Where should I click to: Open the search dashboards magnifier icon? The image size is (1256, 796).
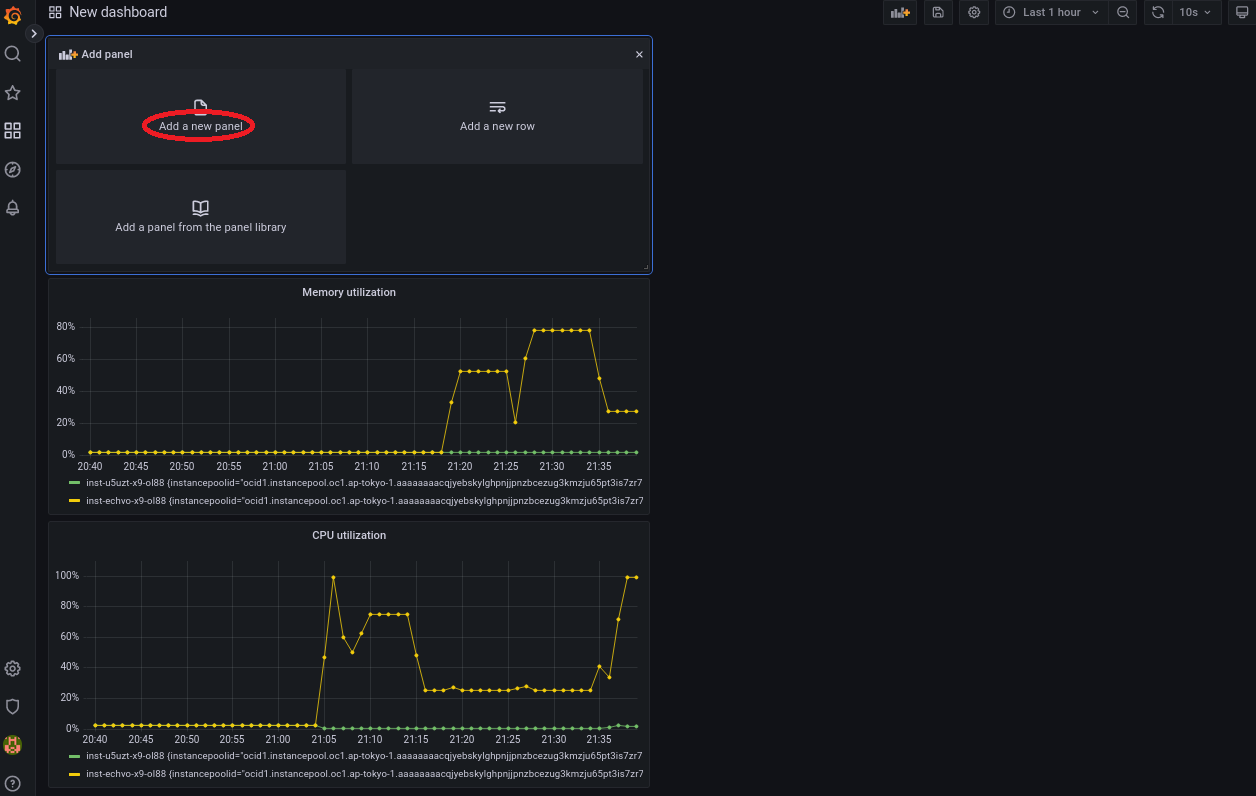13,54
